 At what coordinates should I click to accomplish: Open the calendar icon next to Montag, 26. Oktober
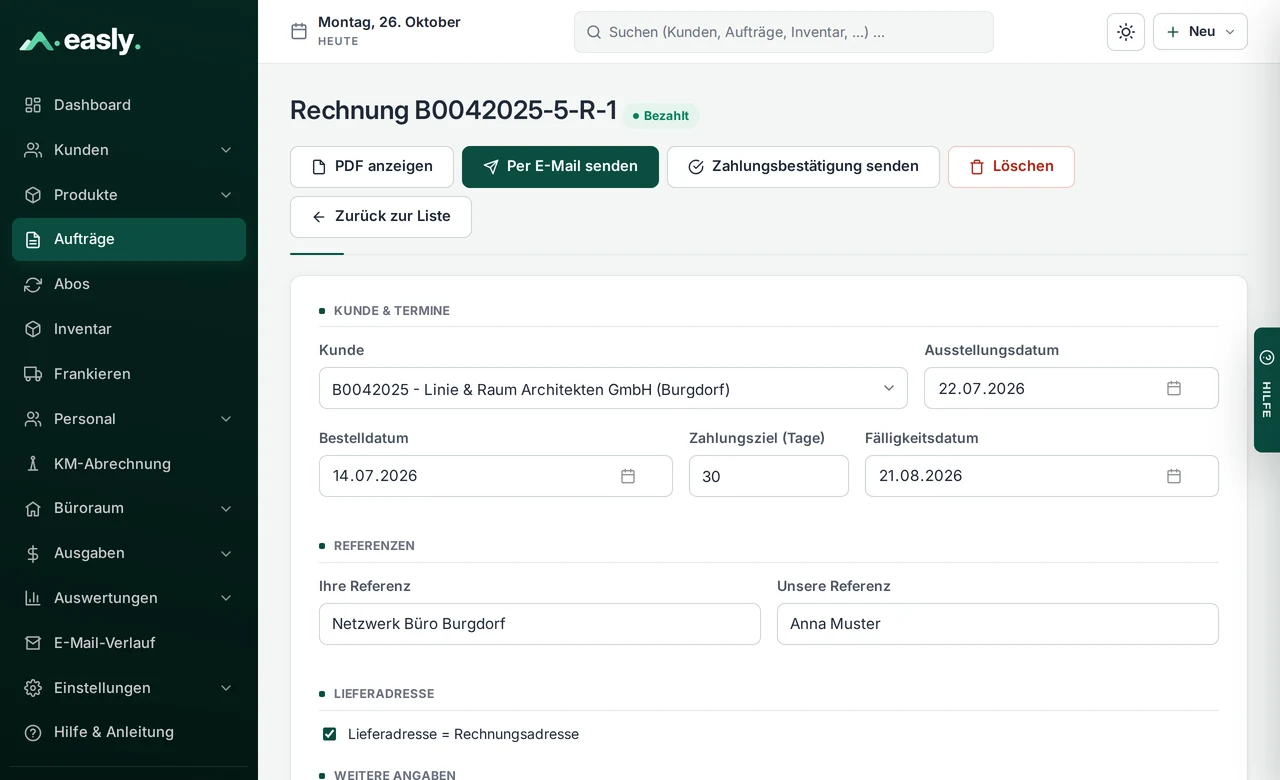[x=299, y=31]
